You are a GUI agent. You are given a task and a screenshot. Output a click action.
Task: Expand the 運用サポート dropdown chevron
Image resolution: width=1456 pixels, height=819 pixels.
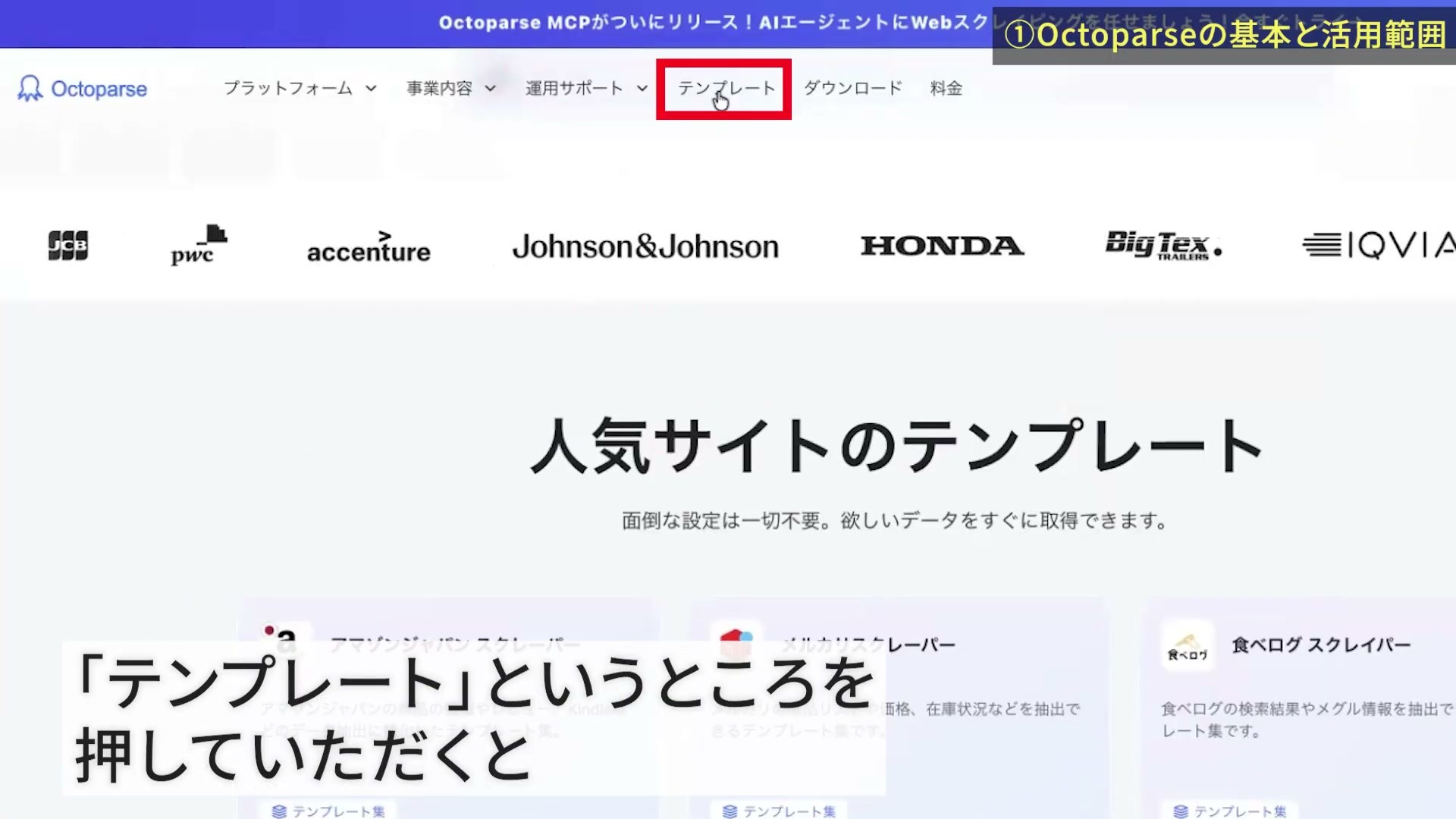click(x=642, y=89)
